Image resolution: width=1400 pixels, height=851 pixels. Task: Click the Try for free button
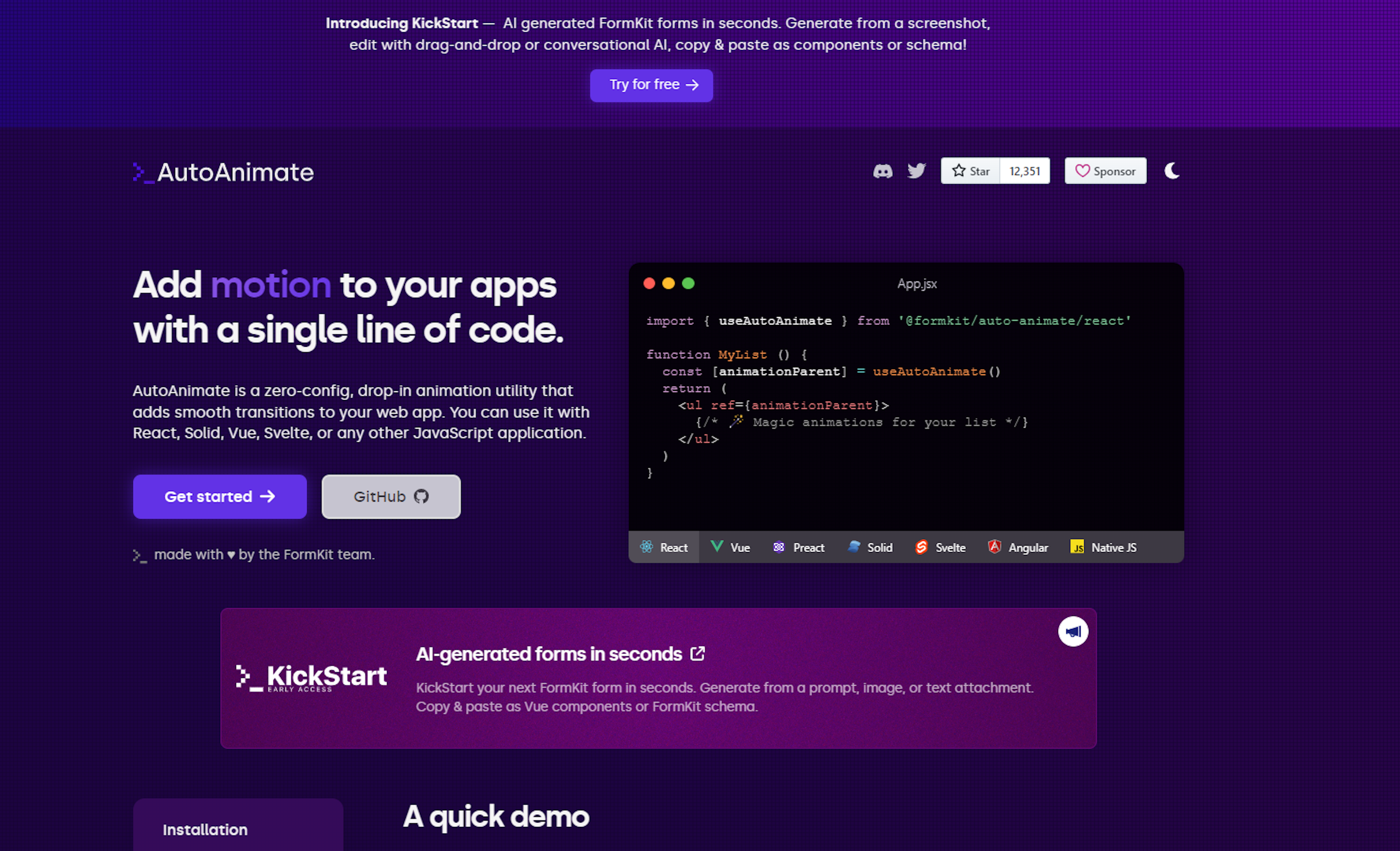click(651, 84)
